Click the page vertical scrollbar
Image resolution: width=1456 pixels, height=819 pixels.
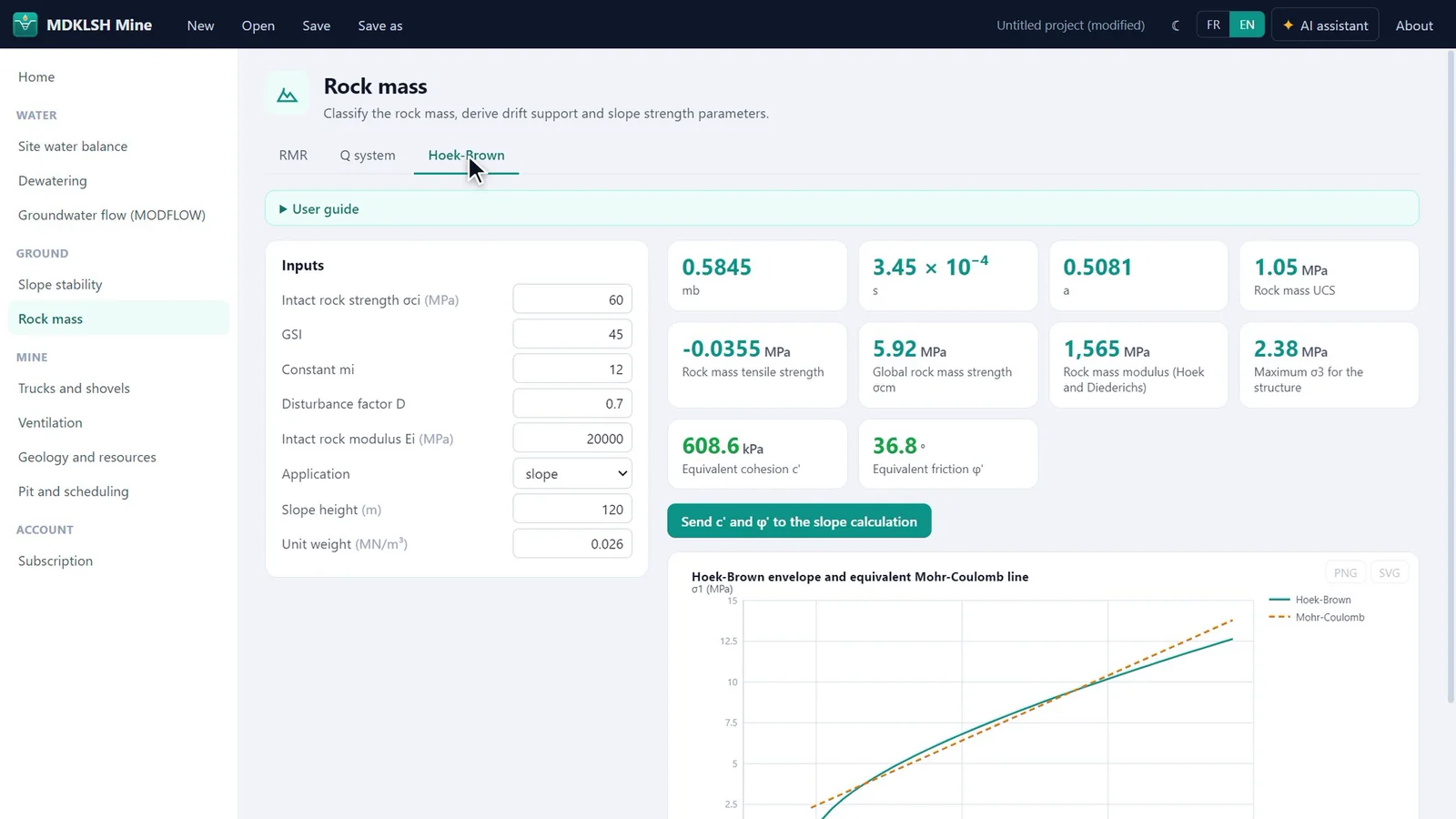point(1451,377)
